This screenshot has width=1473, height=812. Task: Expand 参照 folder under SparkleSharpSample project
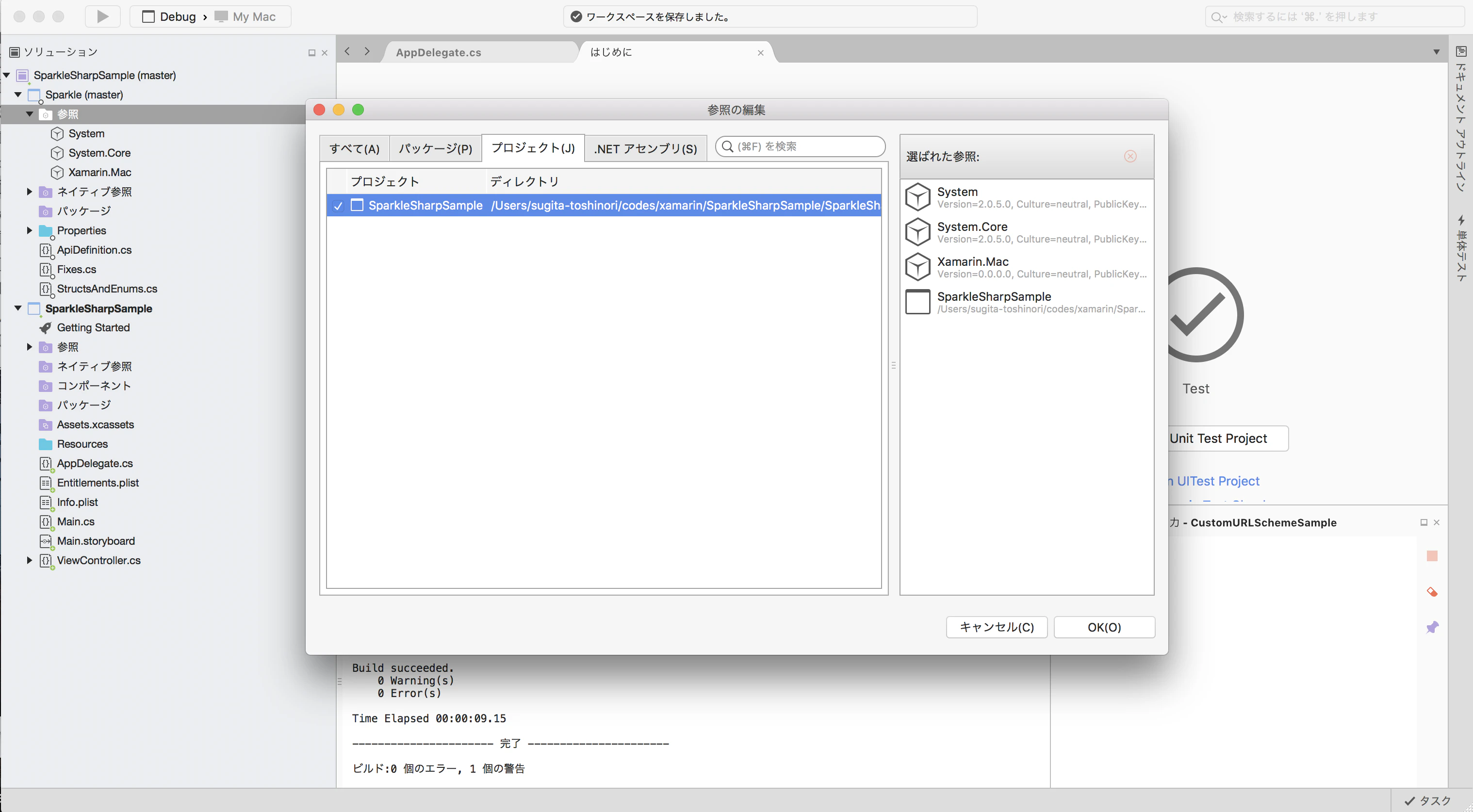(x=30, y=347)
